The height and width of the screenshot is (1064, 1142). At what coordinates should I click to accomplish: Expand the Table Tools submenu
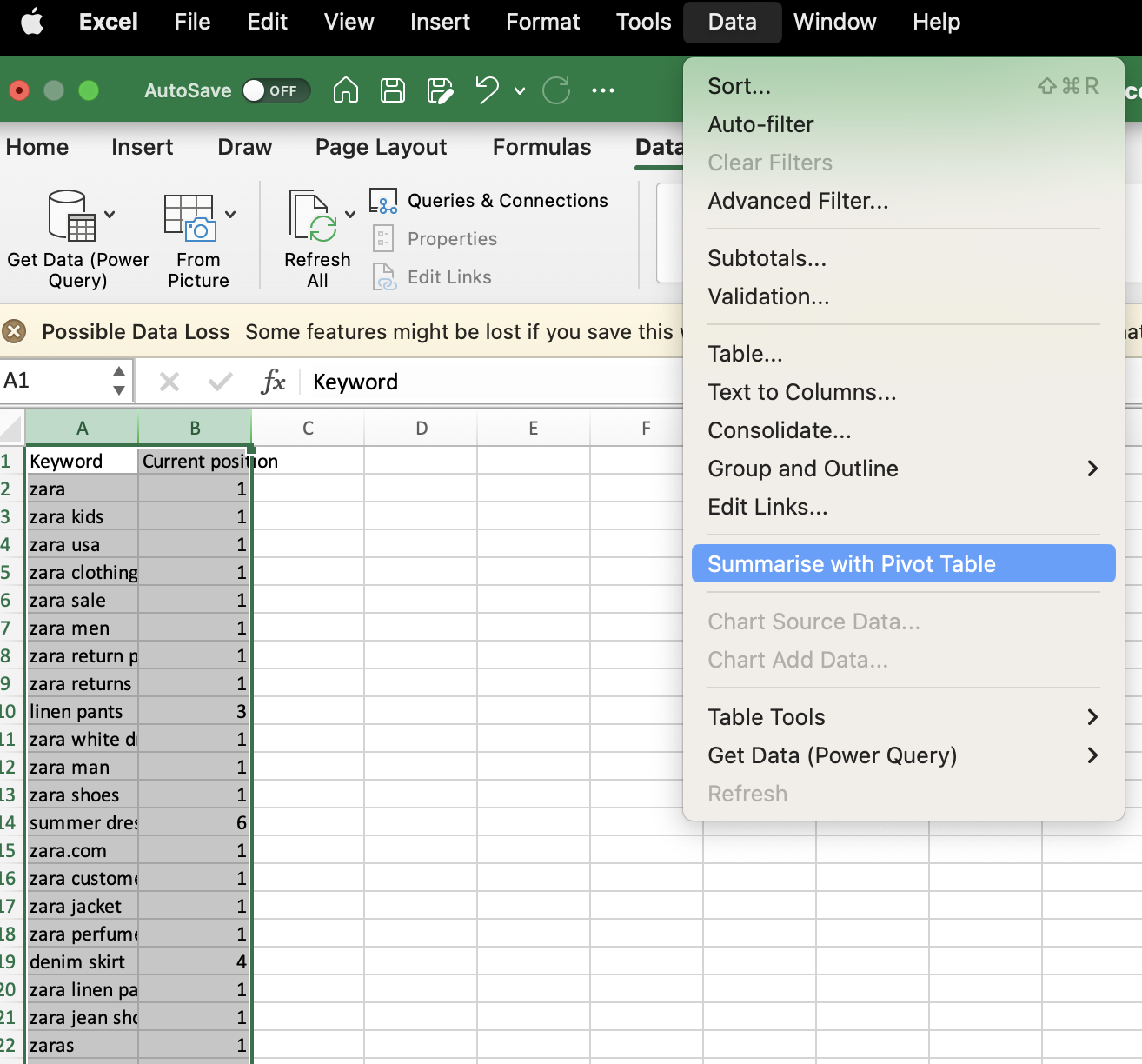click(1092, 717)
